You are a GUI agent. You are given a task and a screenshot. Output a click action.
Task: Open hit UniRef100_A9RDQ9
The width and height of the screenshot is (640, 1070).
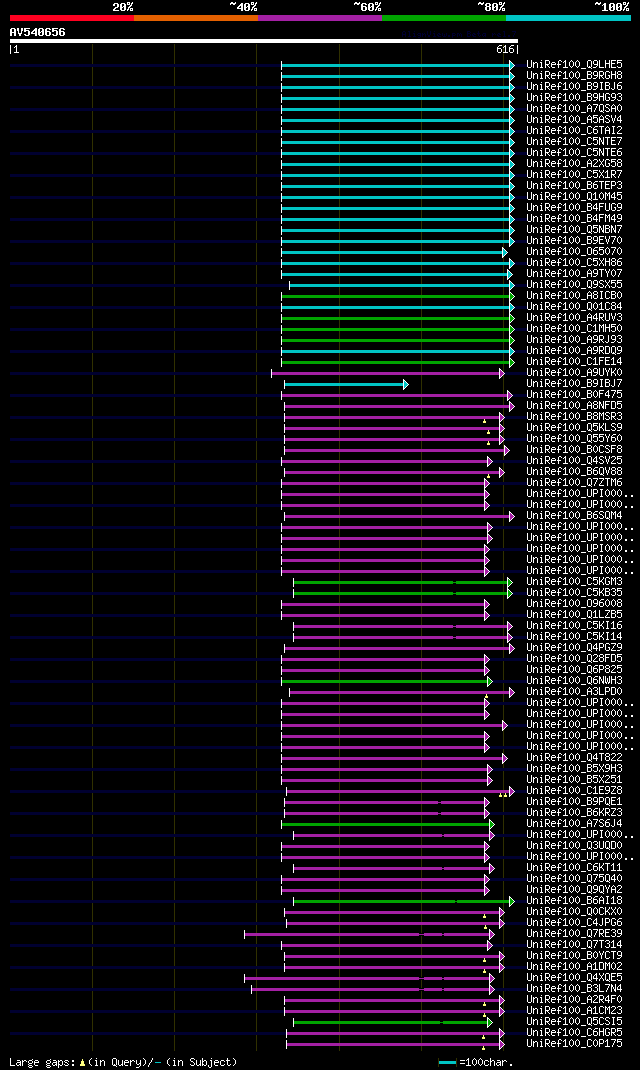574,350
